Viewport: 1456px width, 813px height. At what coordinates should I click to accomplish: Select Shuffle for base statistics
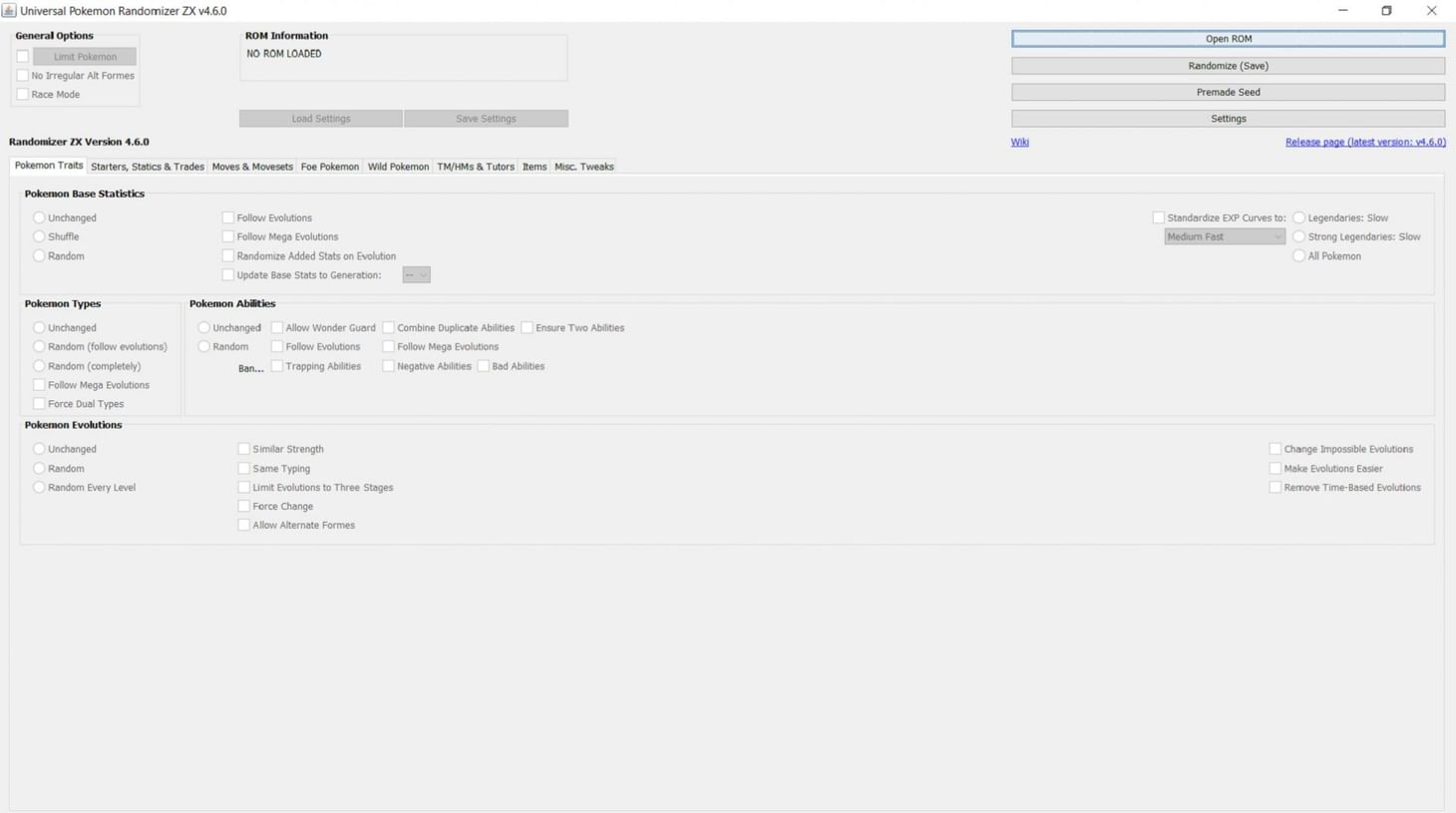39,237
